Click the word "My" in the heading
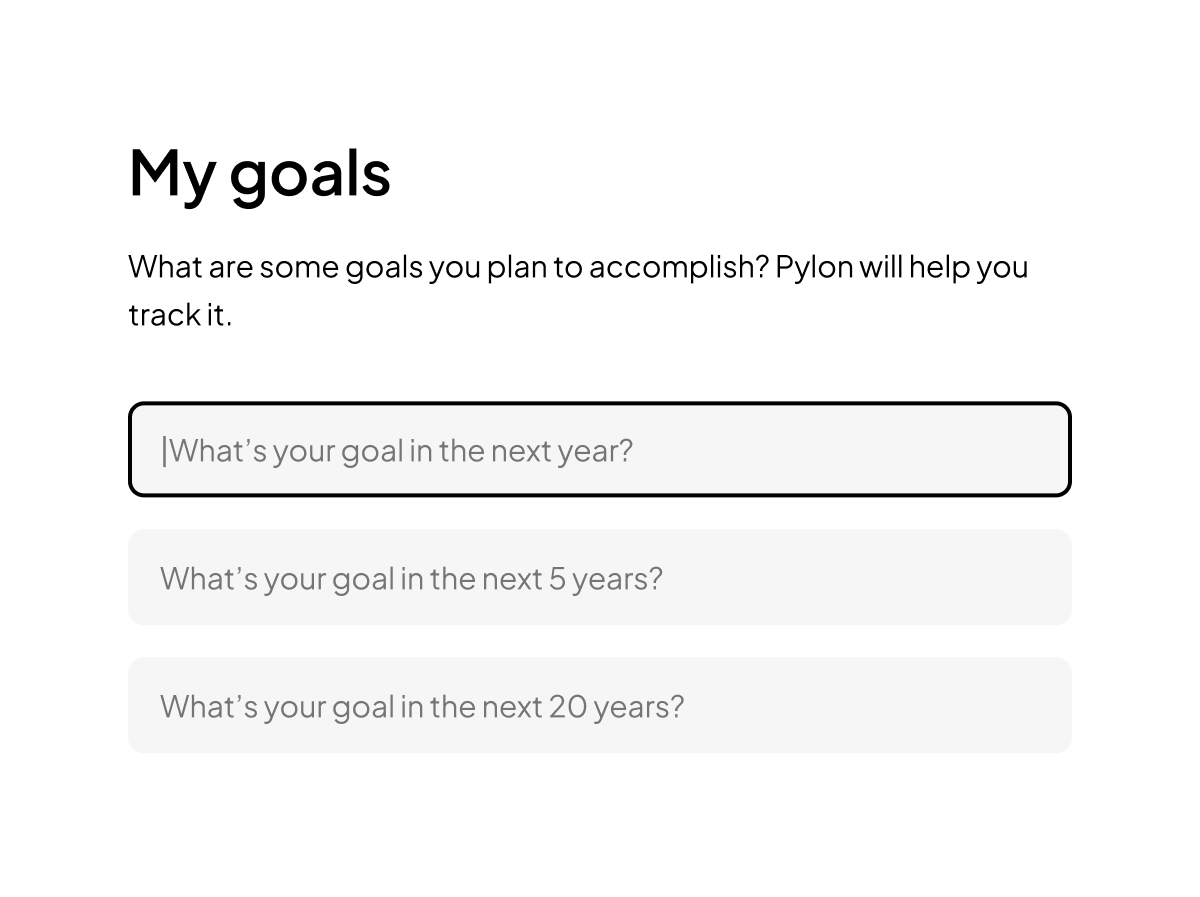The image size is (1200, 897). [x=172, y=174]
